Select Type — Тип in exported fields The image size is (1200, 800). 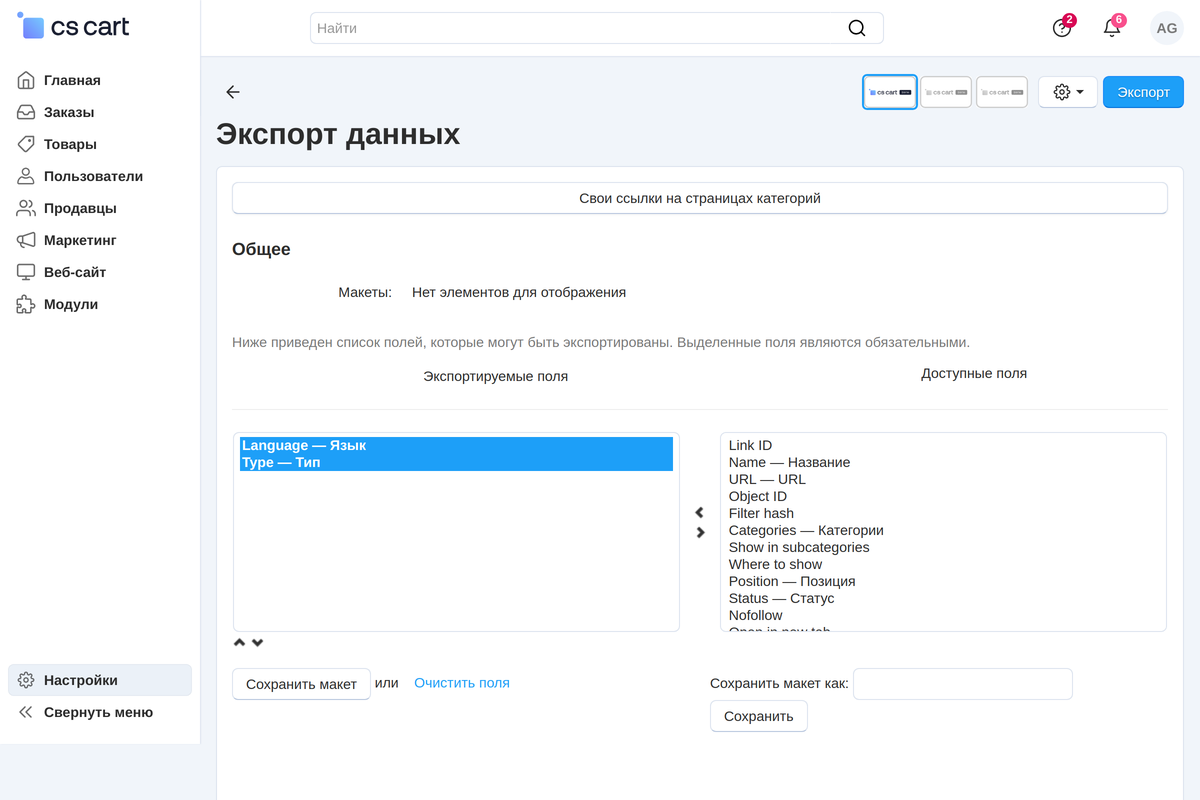click(x=456, y=462)
